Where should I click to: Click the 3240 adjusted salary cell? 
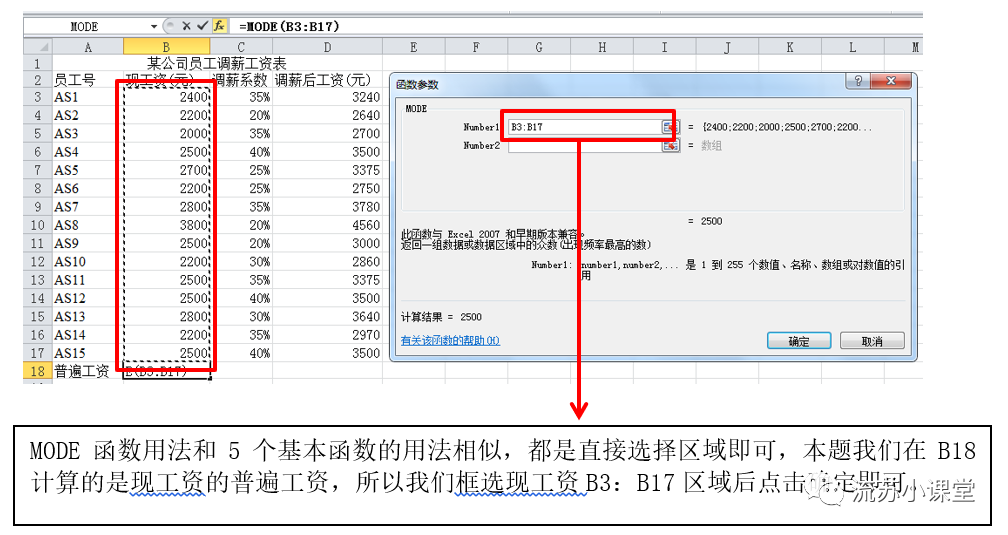[x=327, y=97]
